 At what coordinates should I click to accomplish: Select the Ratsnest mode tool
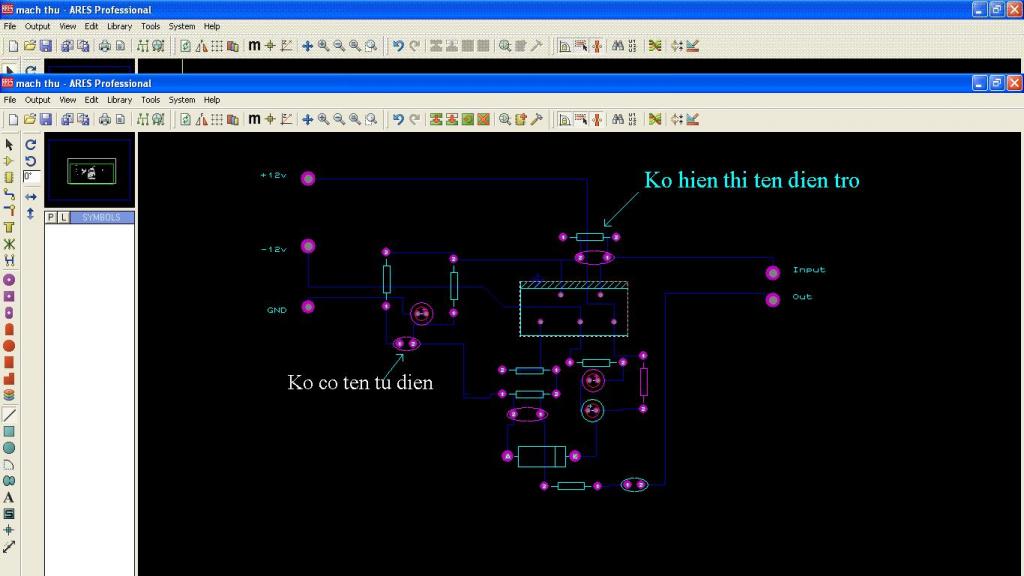click(9, 244)
